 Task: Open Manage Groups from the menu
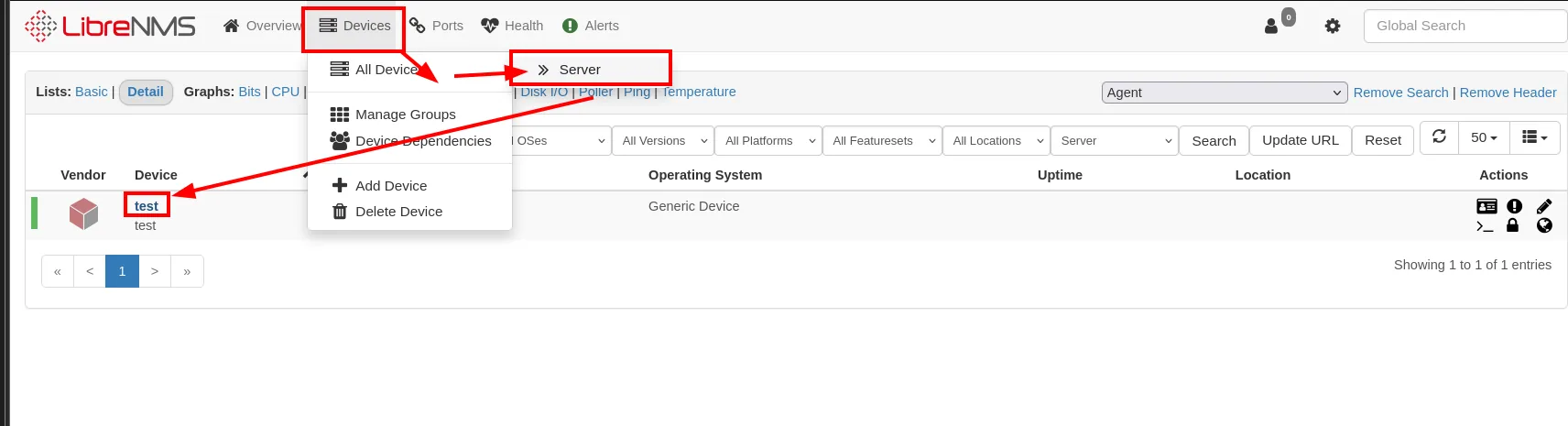click(x=393, y=115)
